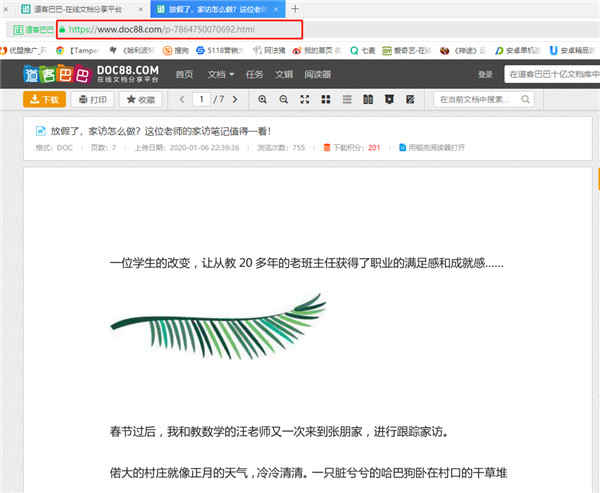The height and width of the screenshot is (493, 600).
Task: Click the palm leaf image in document
Action: click(218, 326)
